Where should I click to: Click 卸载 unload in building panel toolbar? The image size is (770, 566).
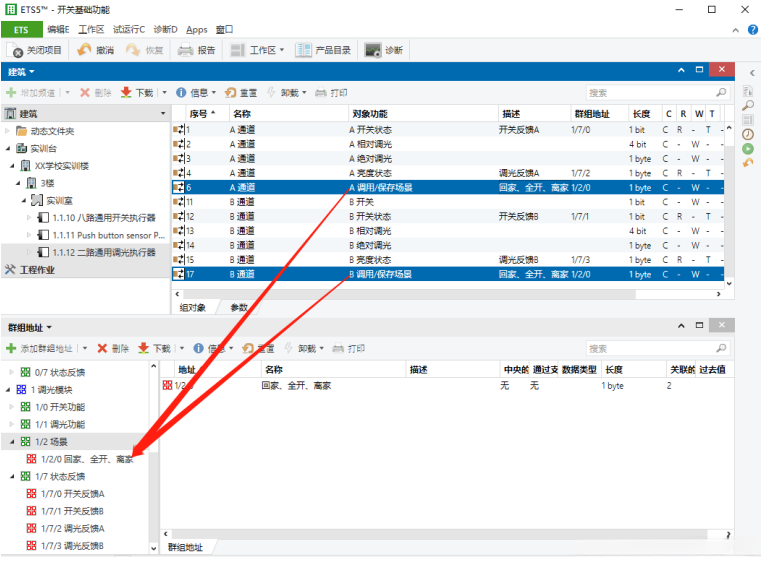pyautogui.click(x=286, y=92)
